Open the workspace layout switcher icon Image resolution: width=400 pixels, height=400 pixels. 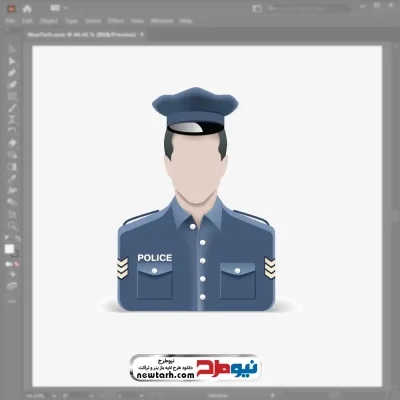click(x=55, y=8)
